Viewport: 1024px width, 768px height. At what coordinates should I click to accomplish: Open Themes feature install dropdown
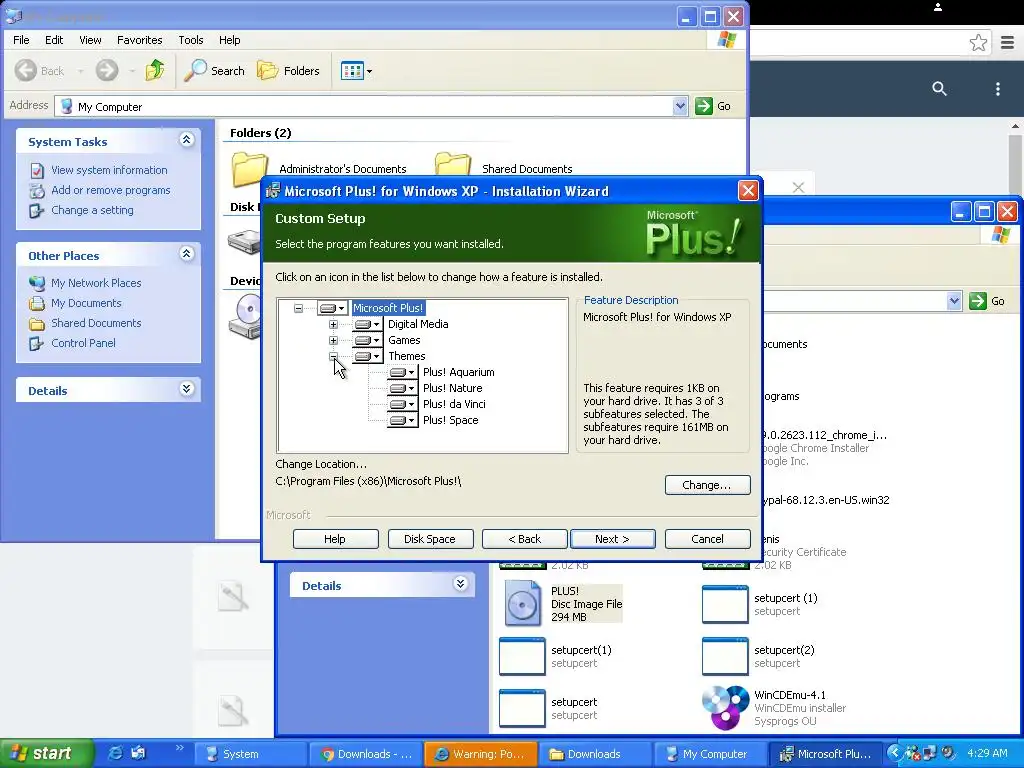coord(368,356)
